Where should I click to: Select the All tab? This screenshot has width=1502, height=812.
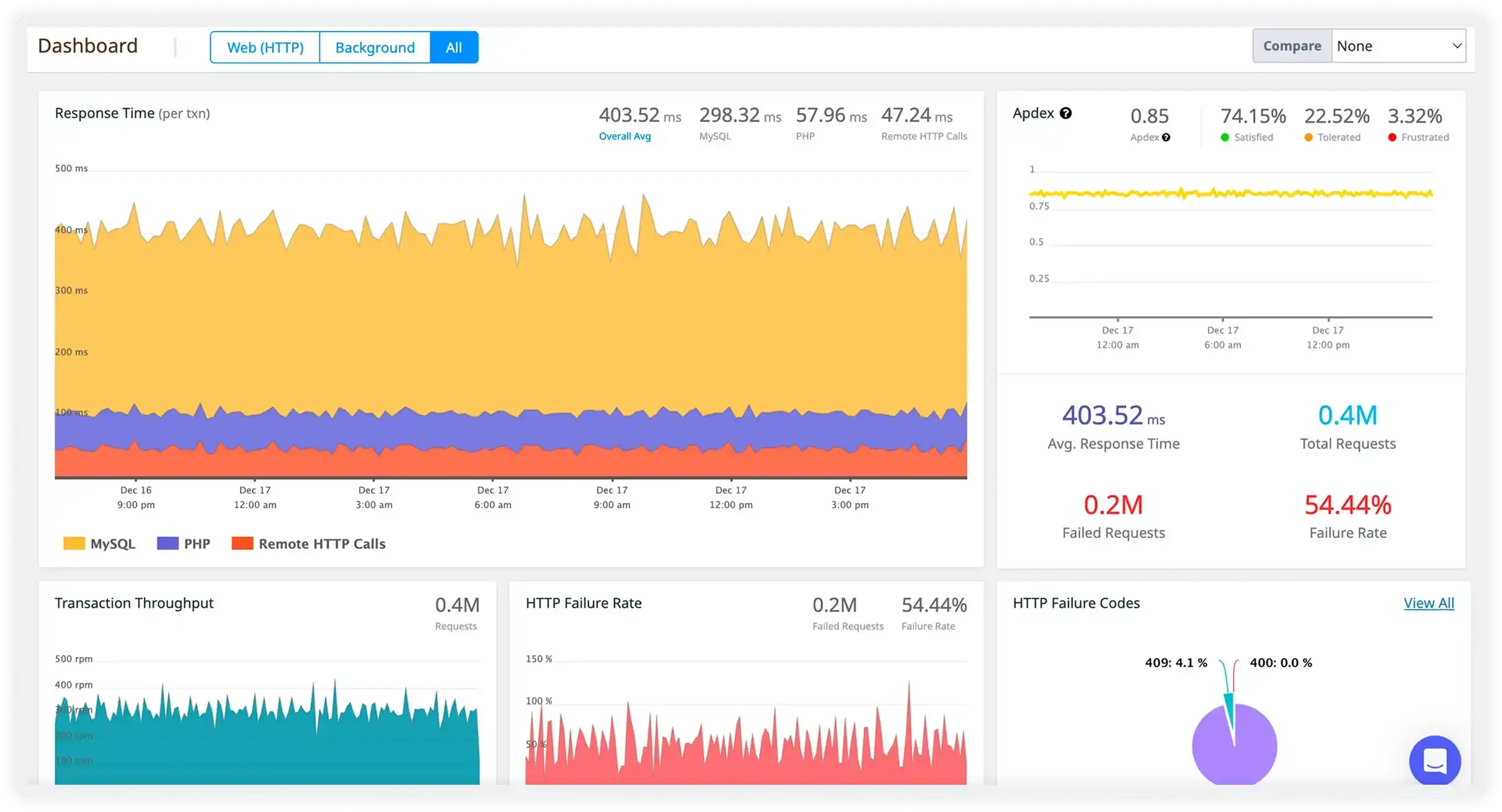coord(454,48)
